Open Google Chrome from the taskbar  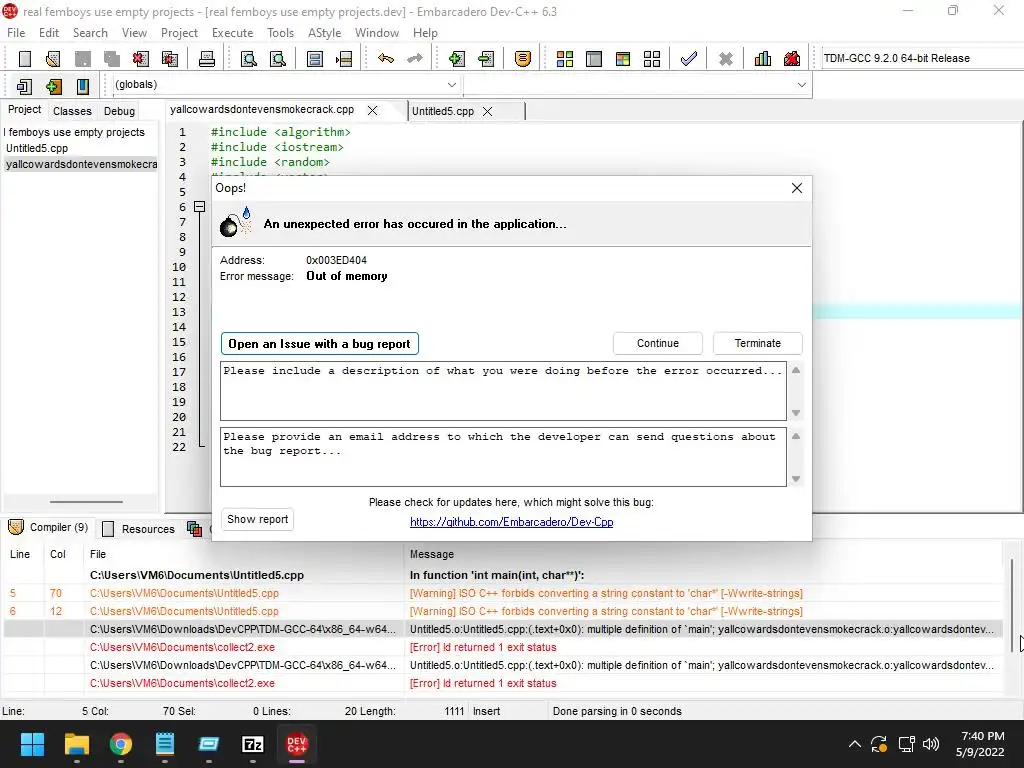pyautogui.click(x=121, y=744)
